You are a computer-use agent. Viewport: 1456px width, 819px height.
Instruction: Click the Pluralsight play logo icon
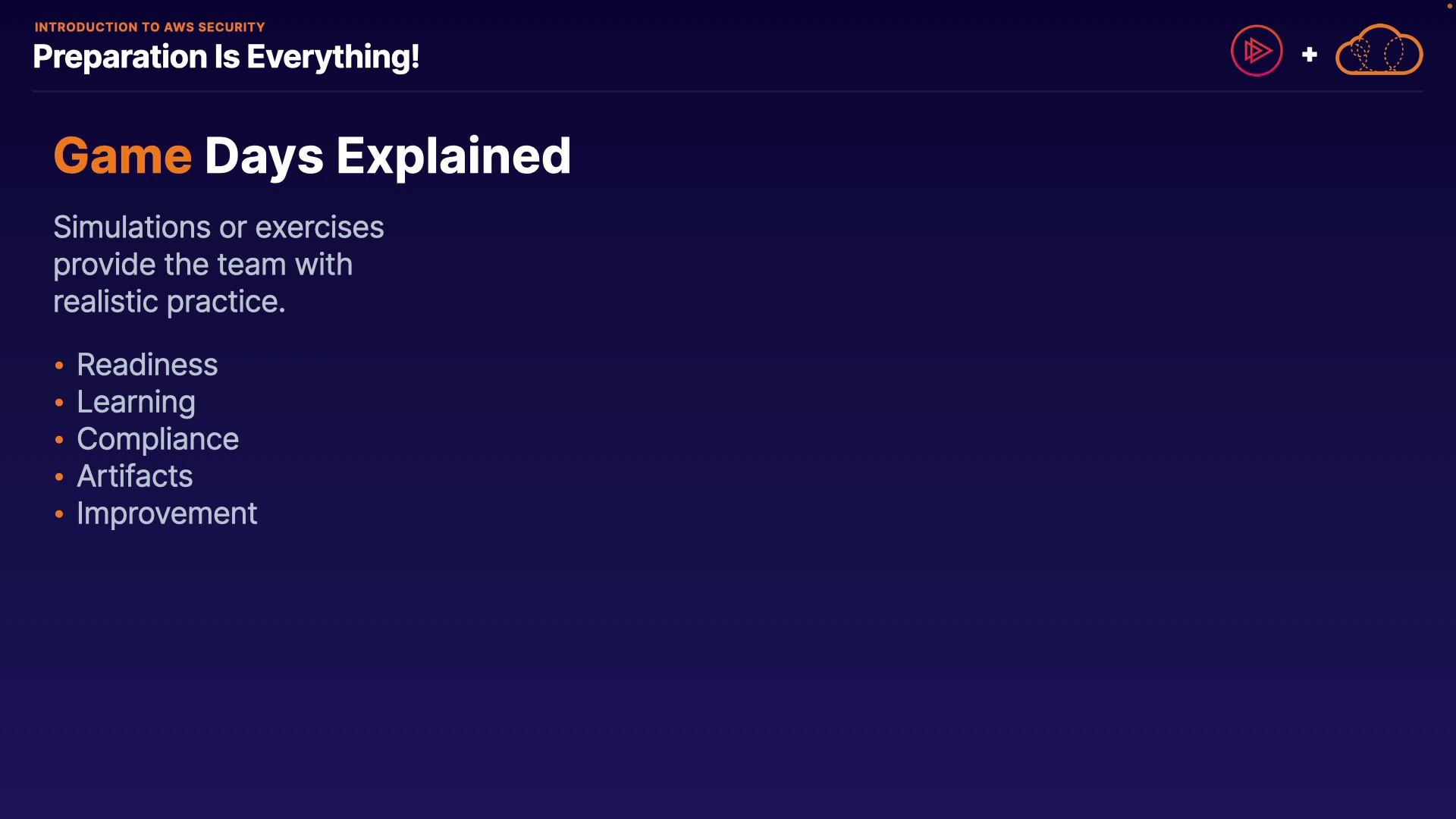(x=1257, y=51)
